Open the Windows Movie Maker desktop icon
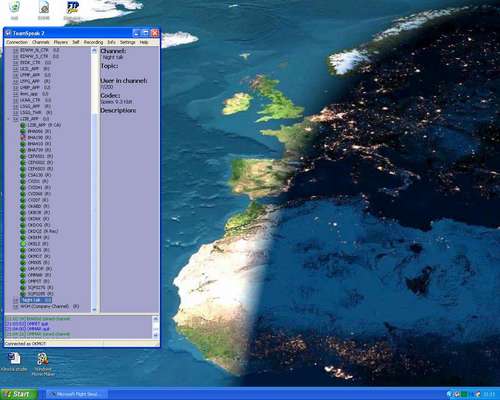 (x=43, y=364)
